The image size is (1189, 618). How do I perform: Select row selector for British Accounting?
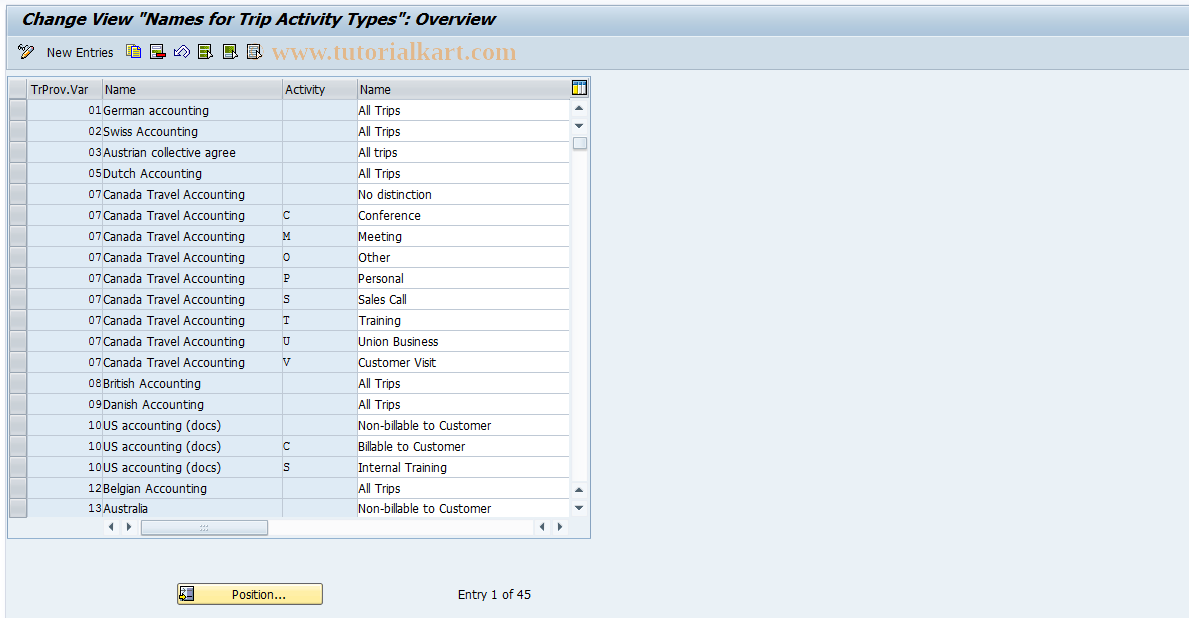point(18,384)
